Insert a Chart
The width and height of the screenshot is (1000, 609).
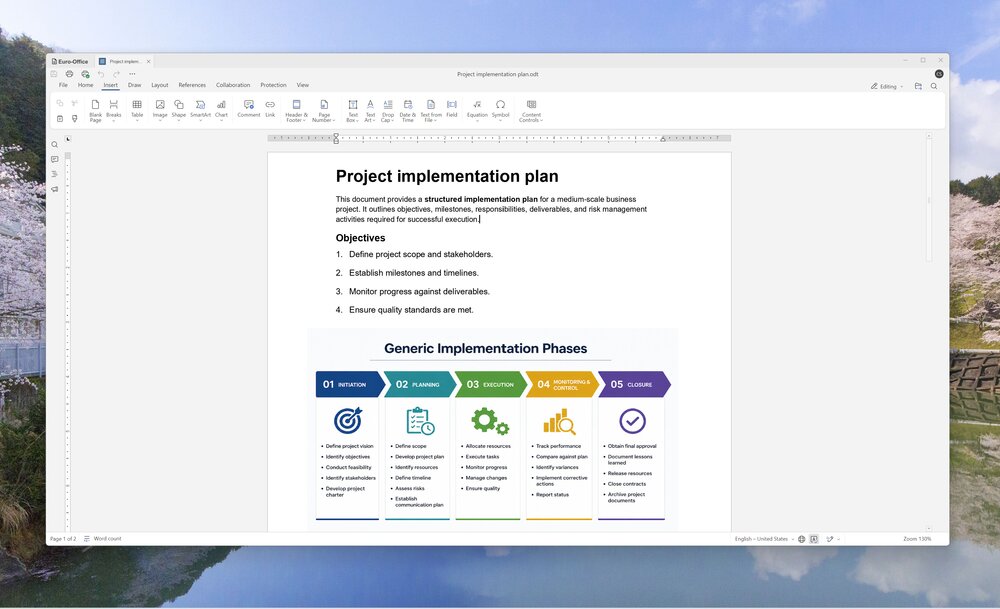coord(221,110)
